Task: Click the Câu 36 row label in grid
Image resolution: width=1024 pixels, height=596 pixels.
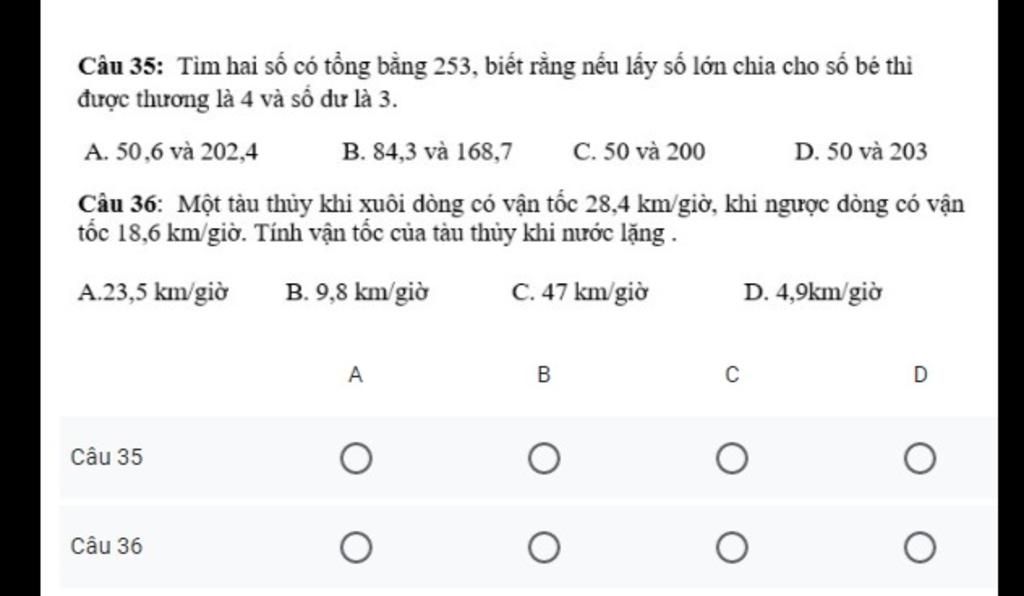Action: pyautogui.click(x=107, y=547)
